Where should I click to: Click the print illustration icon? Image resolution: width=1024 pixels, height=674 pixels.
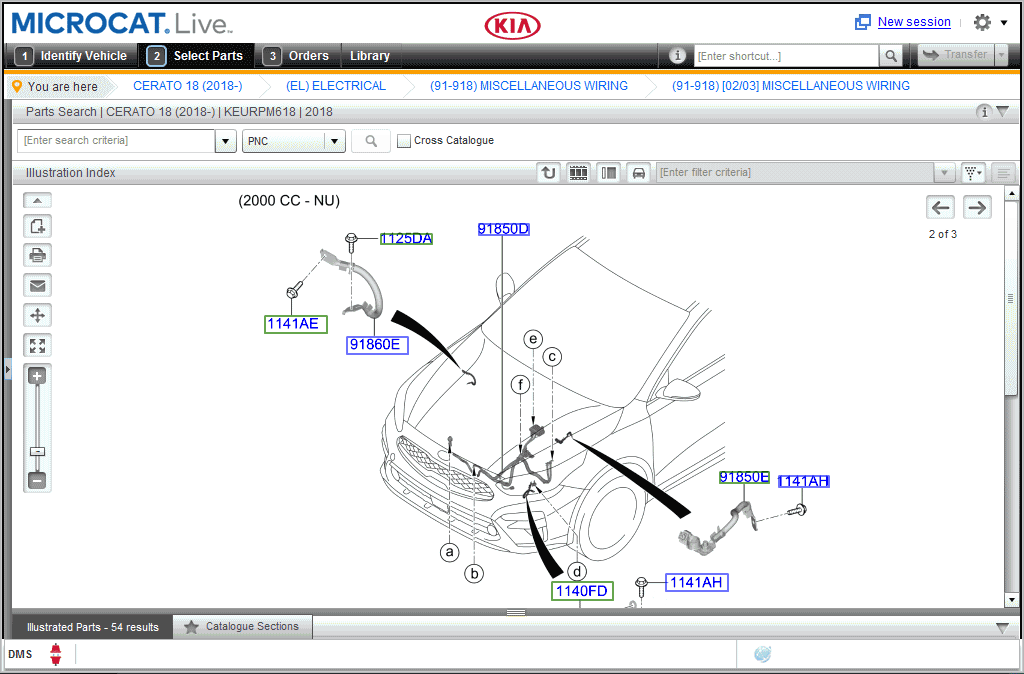point(38,255)
